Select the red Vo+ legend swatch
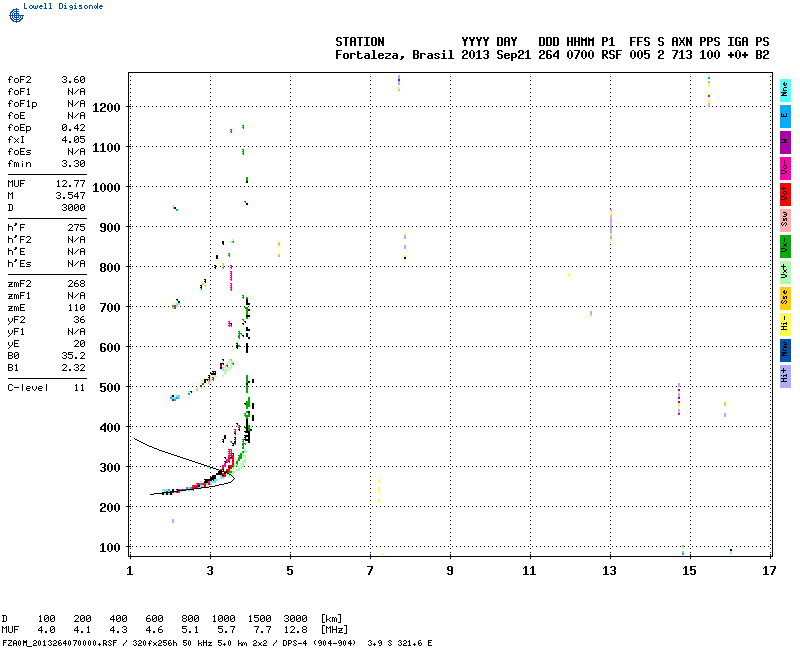800x650 pixels. click(x=785, y=194)
